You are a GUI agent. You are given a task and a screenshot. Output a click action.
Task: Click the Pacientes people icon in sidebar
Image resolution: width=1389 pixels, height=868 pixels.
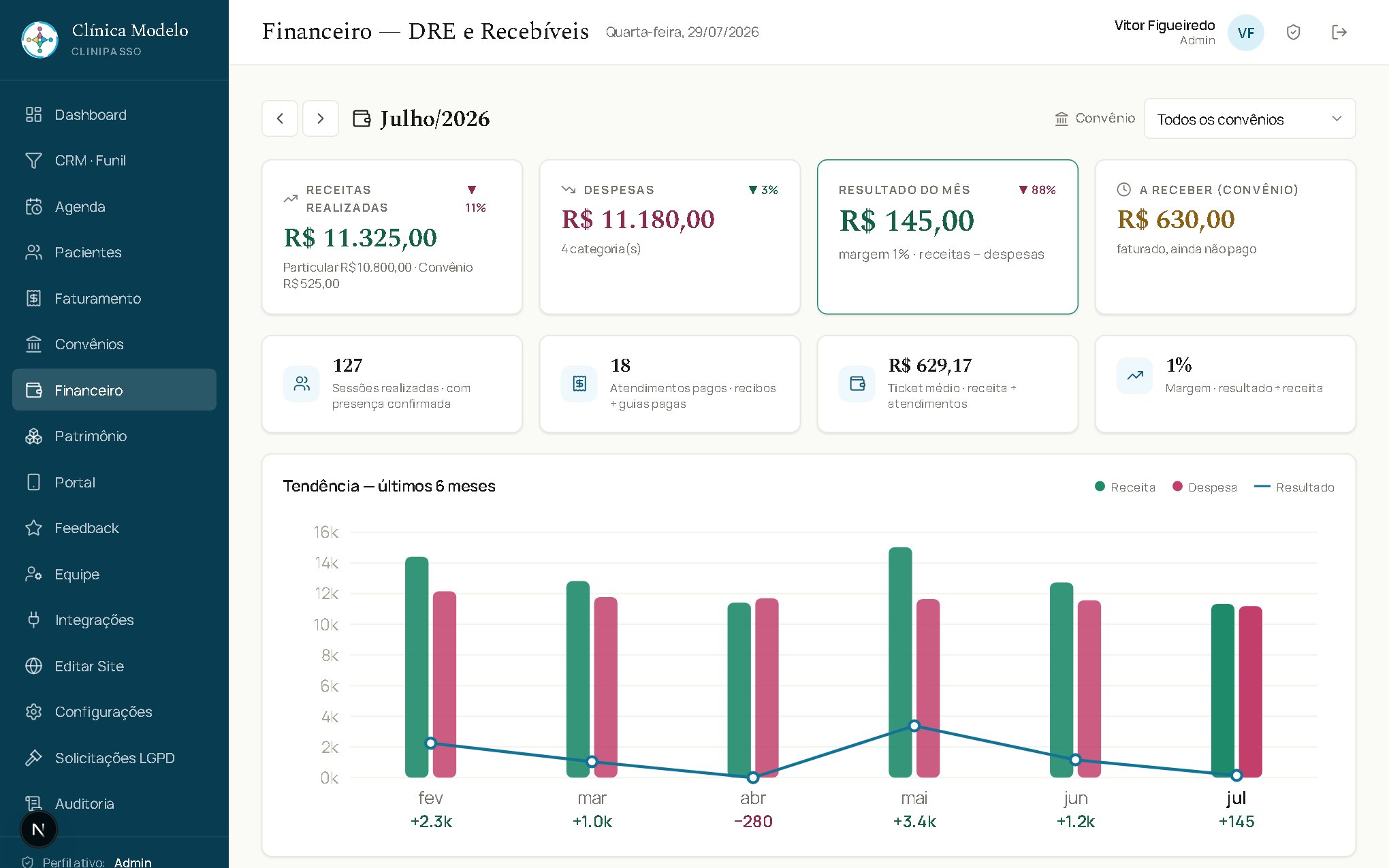[33, 253]
